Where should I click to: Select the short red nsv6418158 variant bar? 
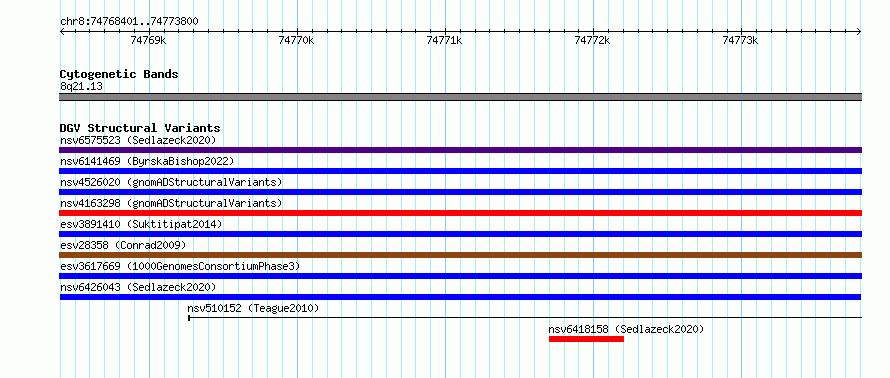pyautogui.click(x=586, y=339)
